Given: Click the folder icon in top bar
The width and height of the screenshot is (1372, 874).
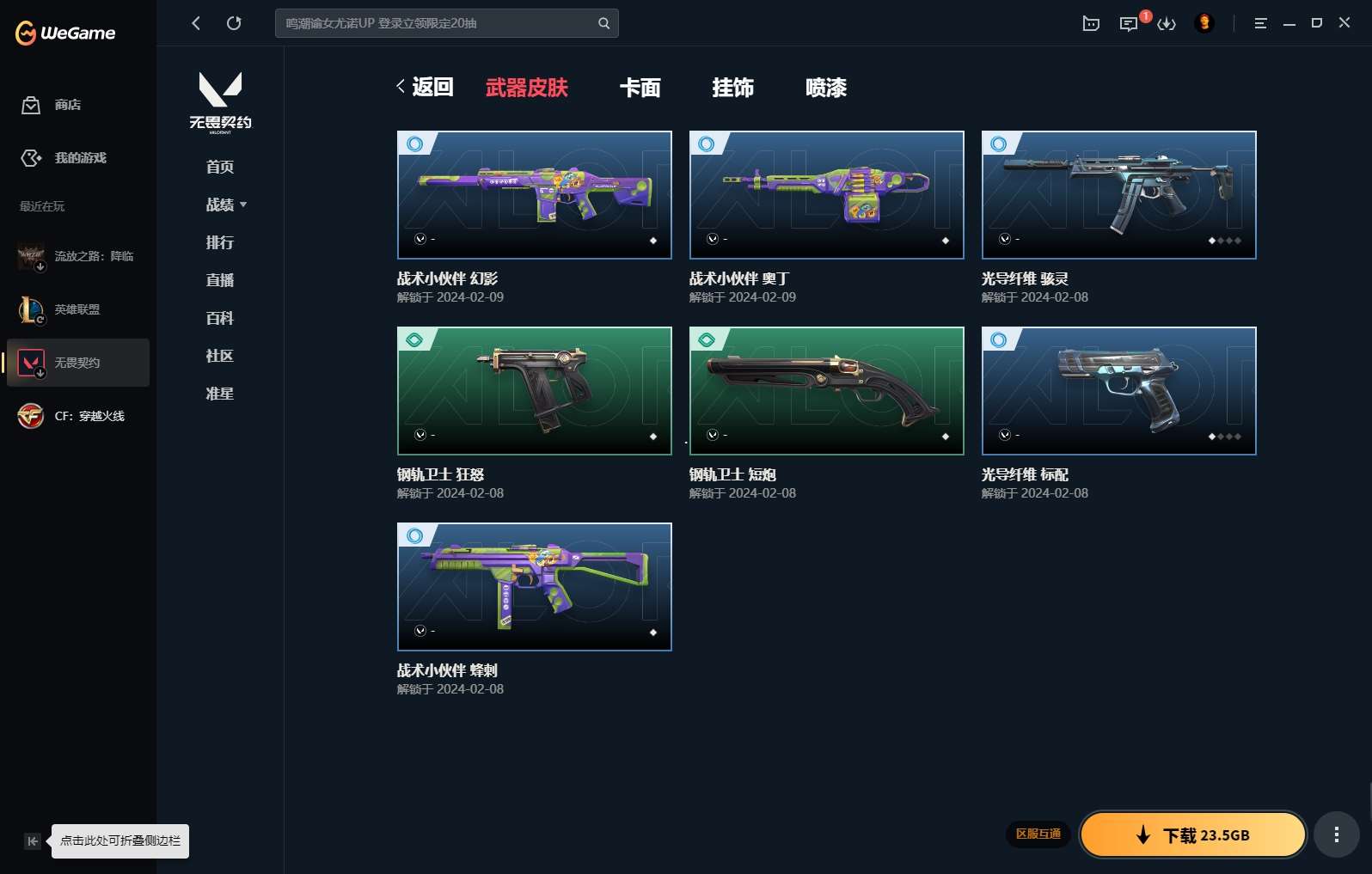Looking at the screenshot, I should pos(1091,24).
